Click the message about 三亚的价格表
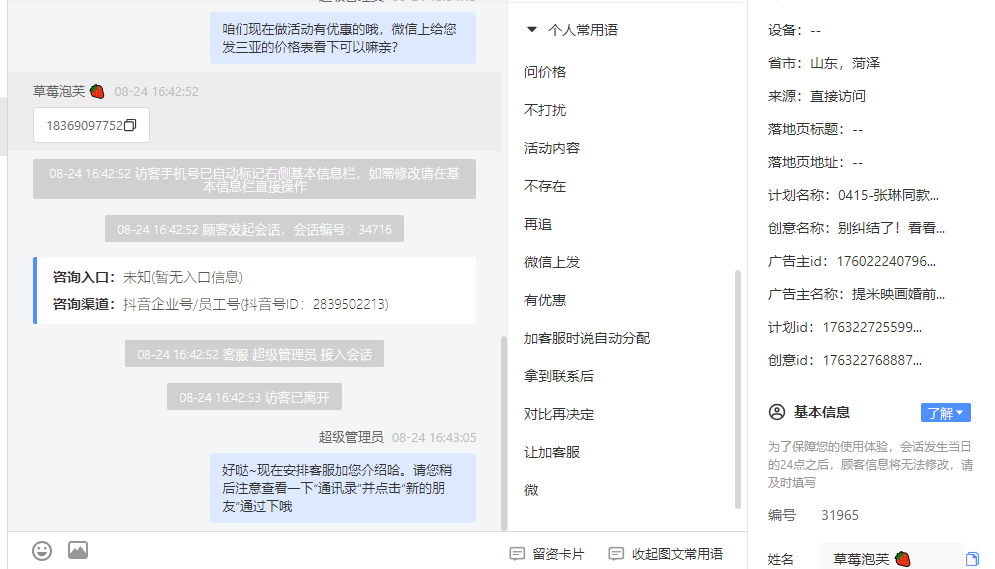This screenshot has height=569, width=995. pos(343,38)
